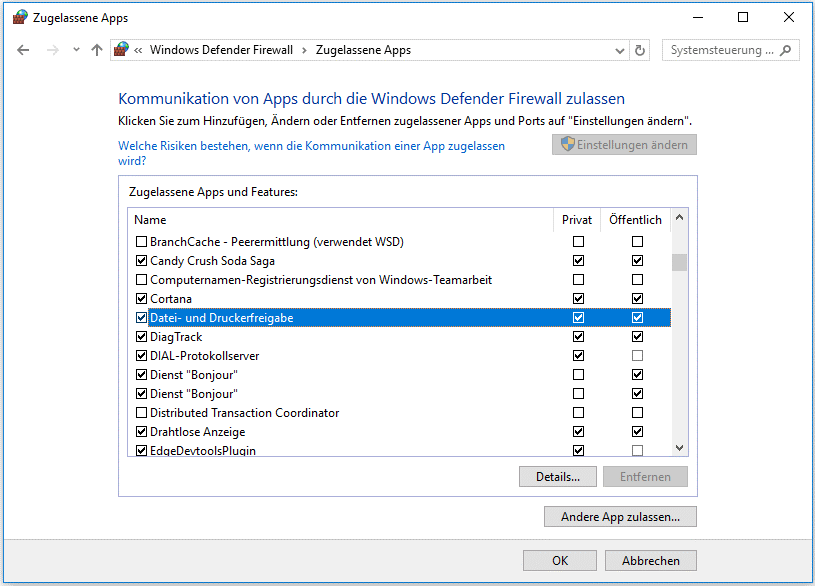Maximize the Zugelassene Apps window
Viewport: 815px width, 586px height.
click(743, 18)
